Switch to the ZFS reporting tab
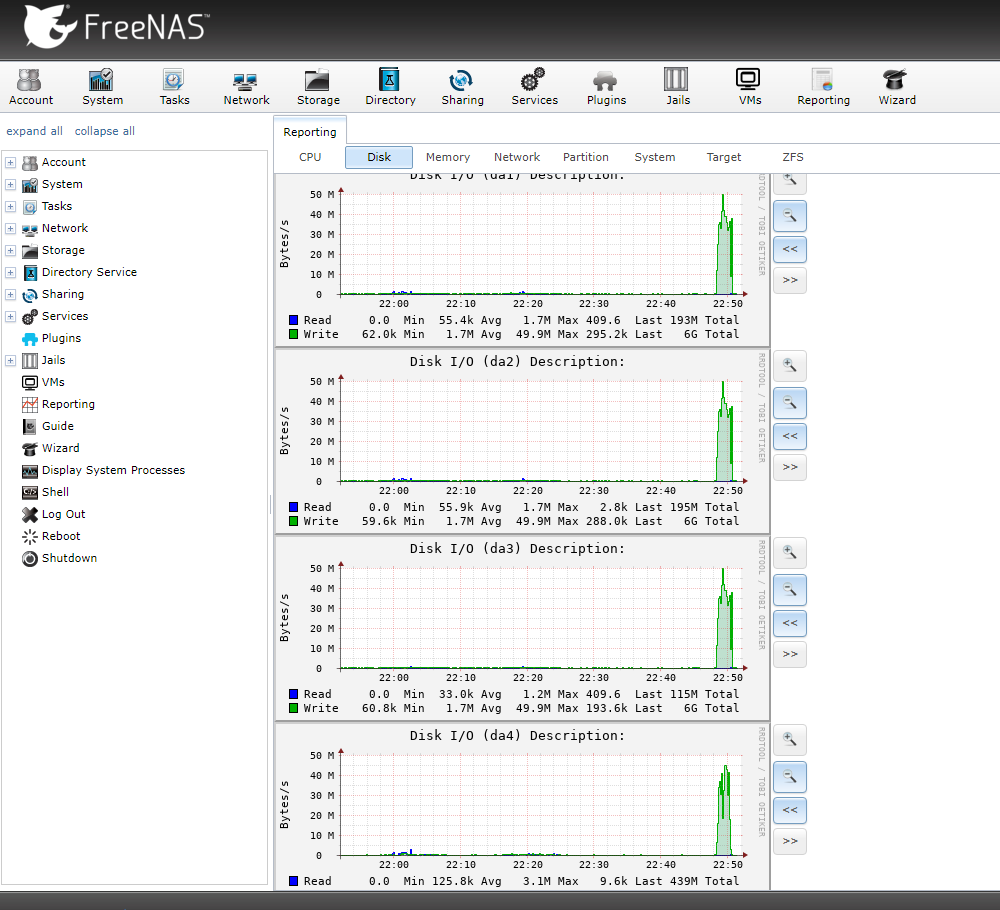The width and height of the screenshot is (1000, 910). [793, 157]
